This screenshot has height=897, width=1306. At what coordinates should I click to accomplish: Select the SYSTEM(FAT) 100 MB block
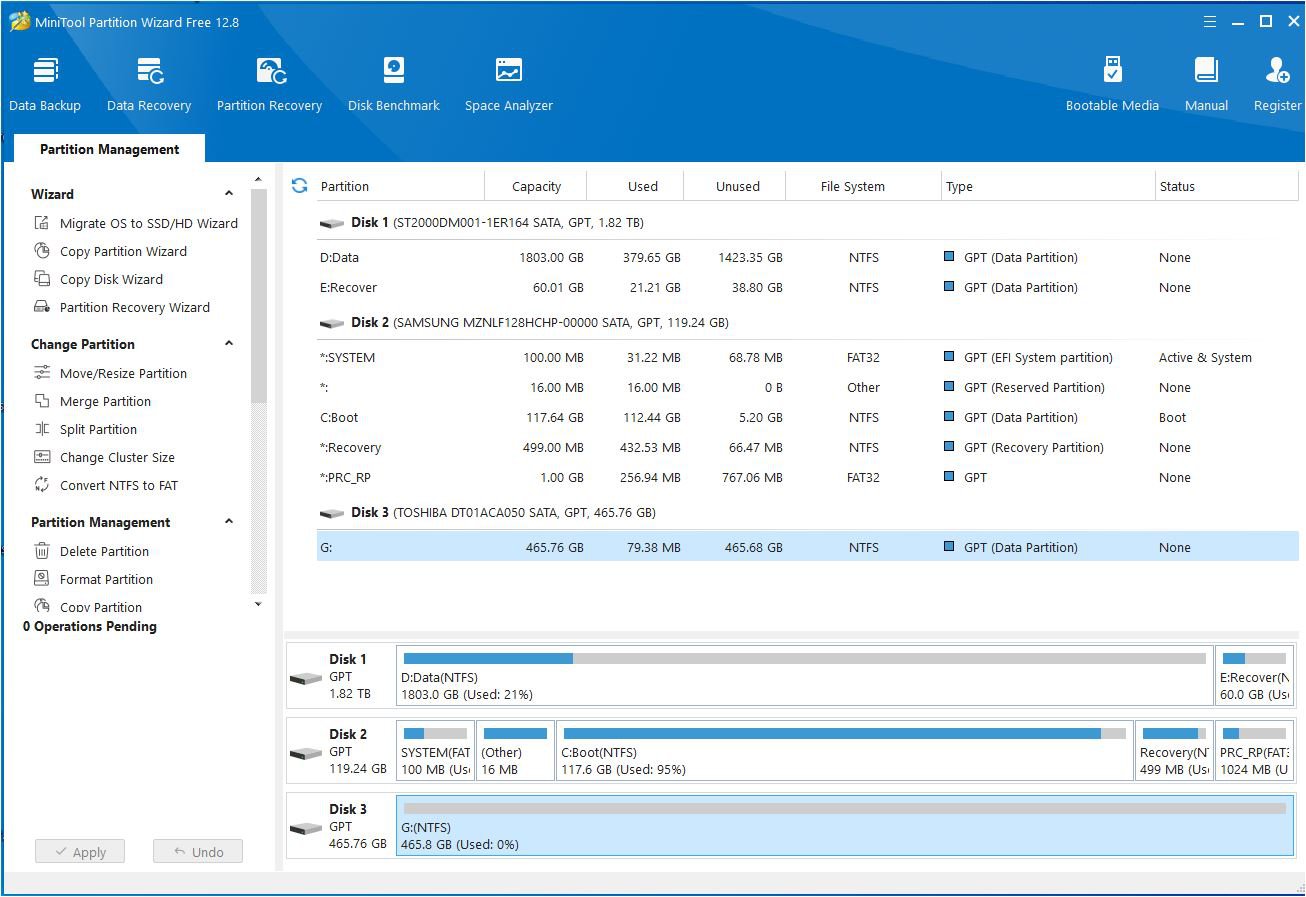pos(435,751)
